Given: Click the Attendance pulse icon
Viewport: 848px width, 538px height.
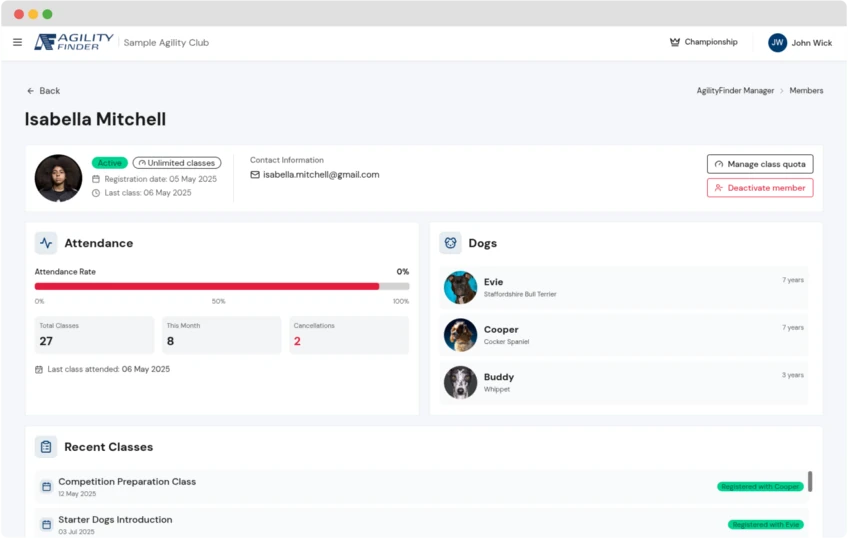Looking at the screenshot, I should [x=46, y=243].
